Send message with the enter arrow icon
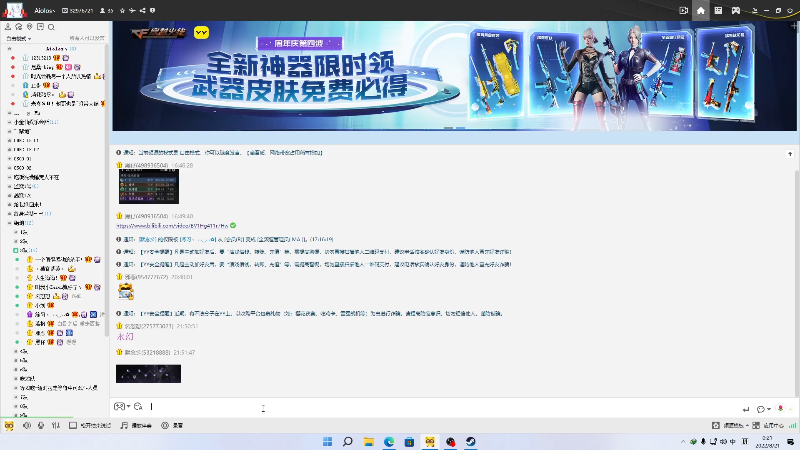Viewport: 800px width, 450px height. (746, 409)
